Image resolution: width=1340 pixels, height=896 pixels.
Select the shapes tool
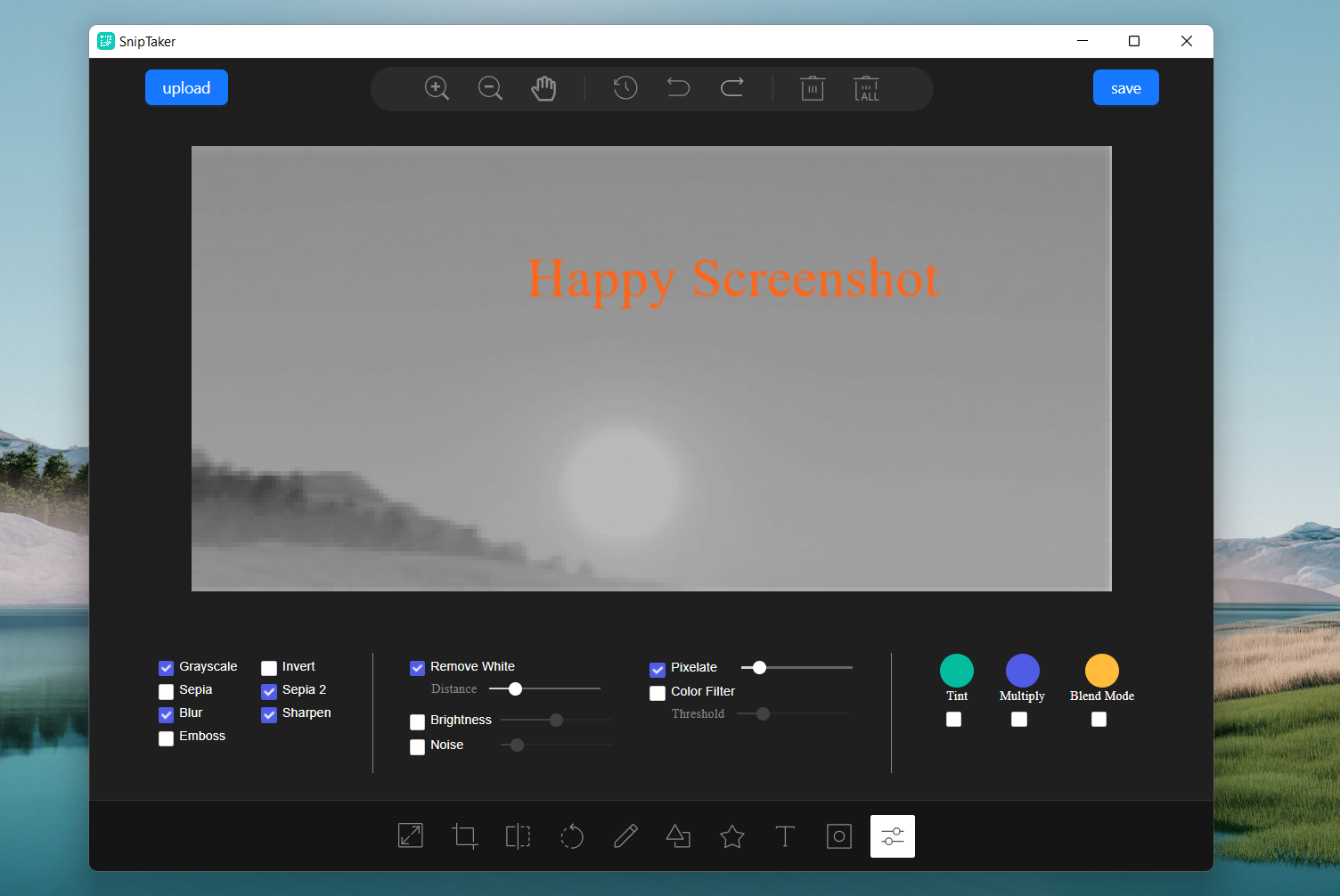point(678,835)
